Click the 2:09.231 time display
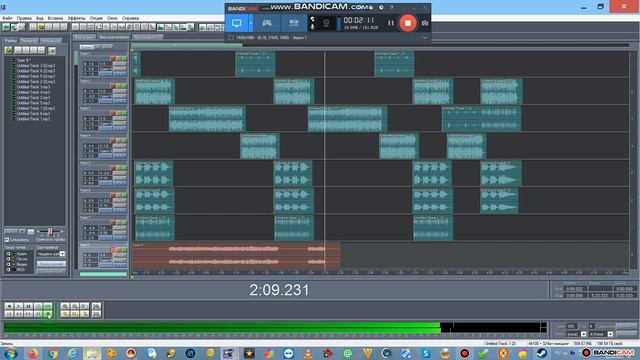 pyautogui.click(x=279, y=290)
